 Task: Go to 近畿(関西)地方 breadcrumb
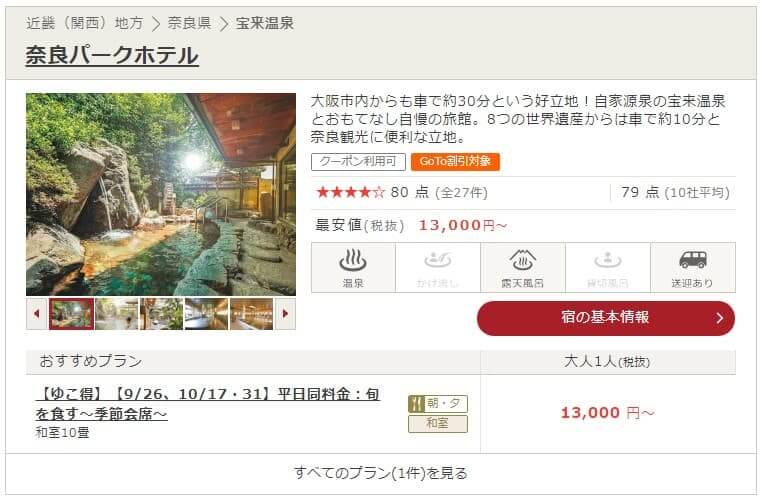(85, 23)
